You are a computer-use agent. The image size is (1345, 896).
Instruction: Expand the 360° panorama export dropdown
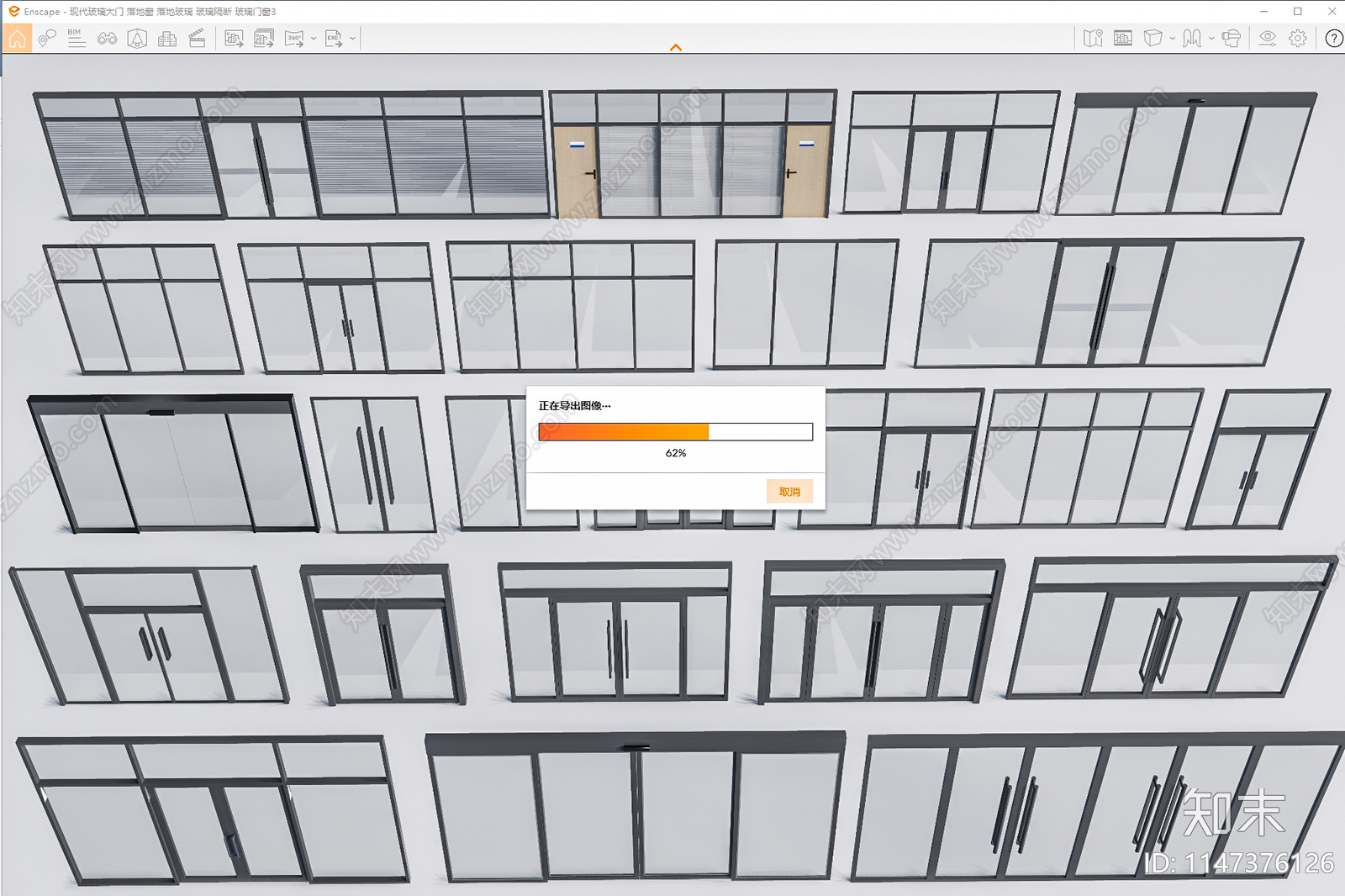314,39
